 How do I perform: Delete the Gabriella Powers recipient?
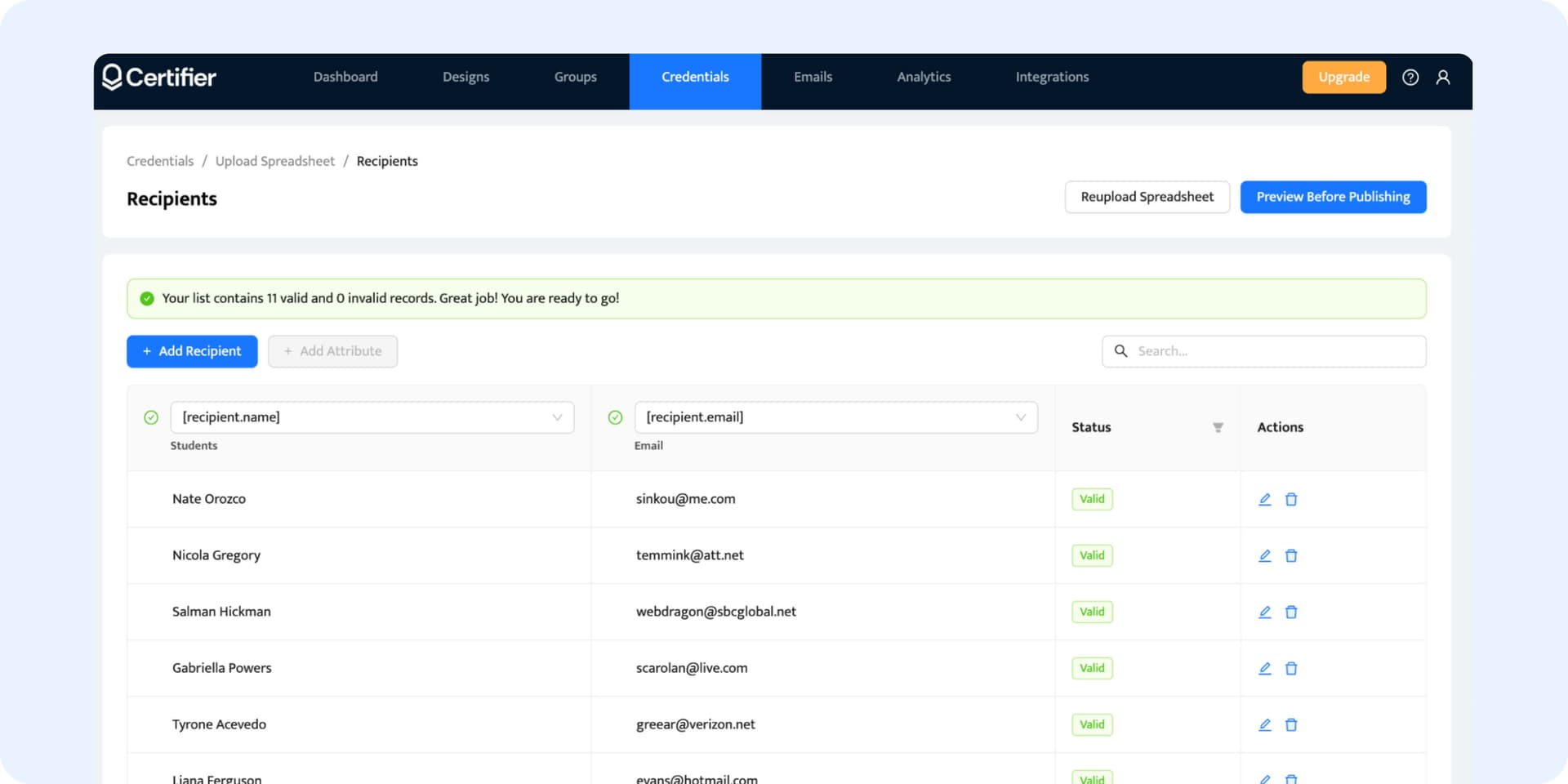pos(1291,668)
